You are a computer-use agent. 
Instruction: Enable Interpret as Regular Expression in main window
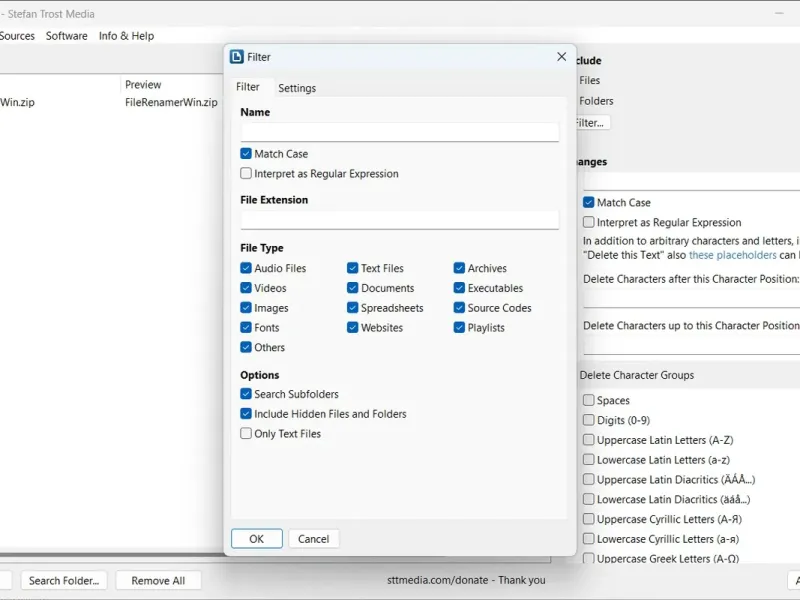(x=589, y=222)
